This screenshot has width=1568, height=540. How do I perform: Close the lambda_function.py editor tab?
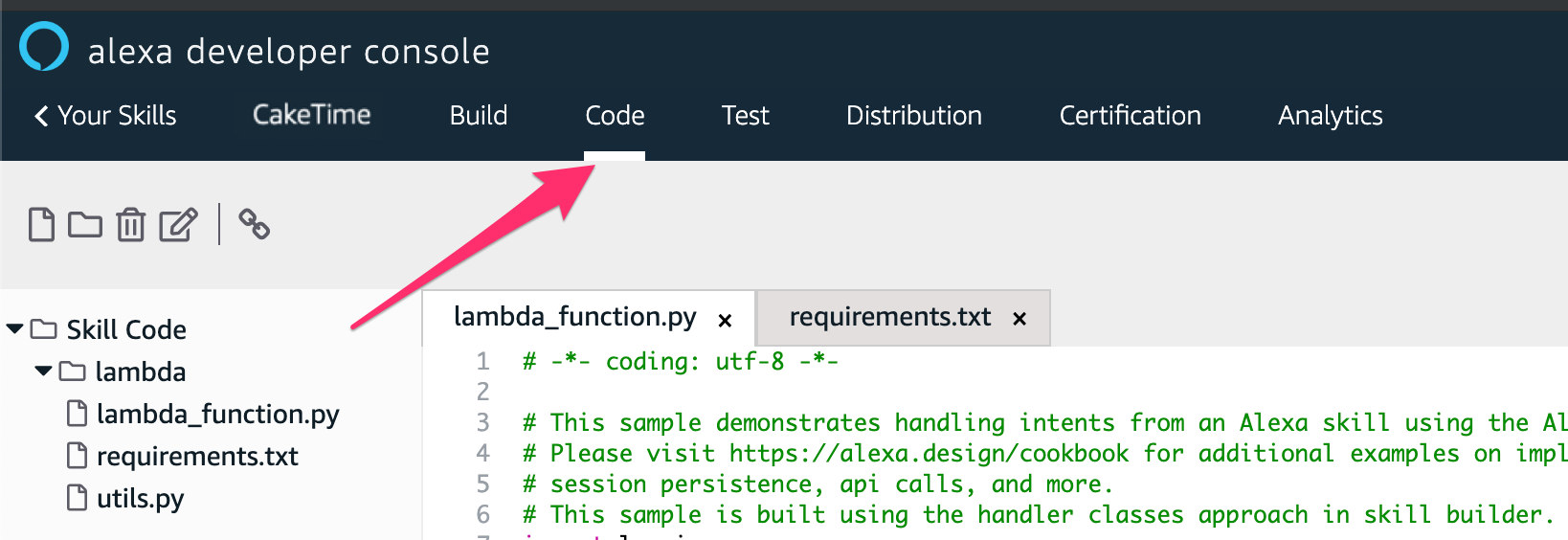[x=726, y=320]
